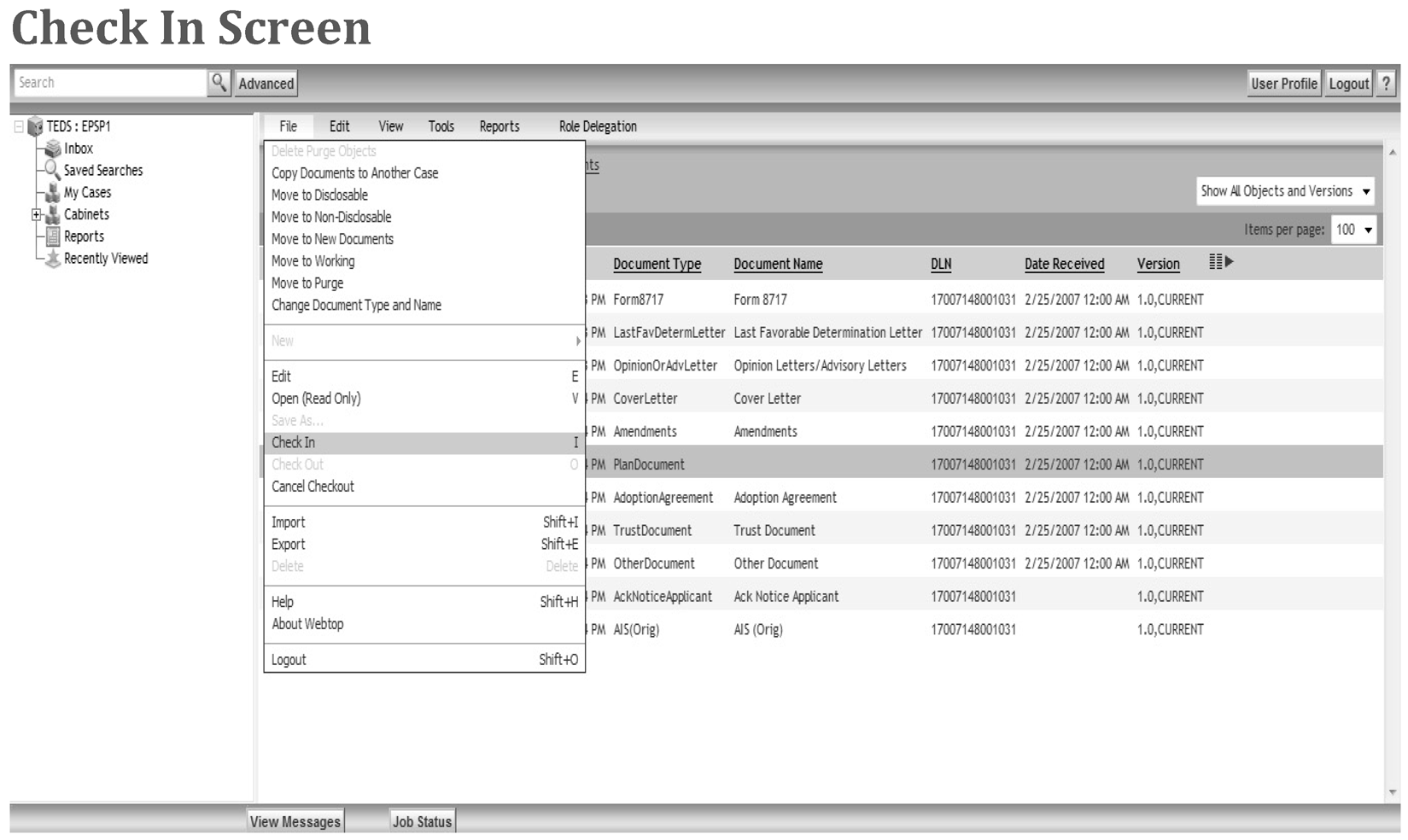1408x840 pixels.
Task: Expand the Cabinets tree node
Action: 37,215
